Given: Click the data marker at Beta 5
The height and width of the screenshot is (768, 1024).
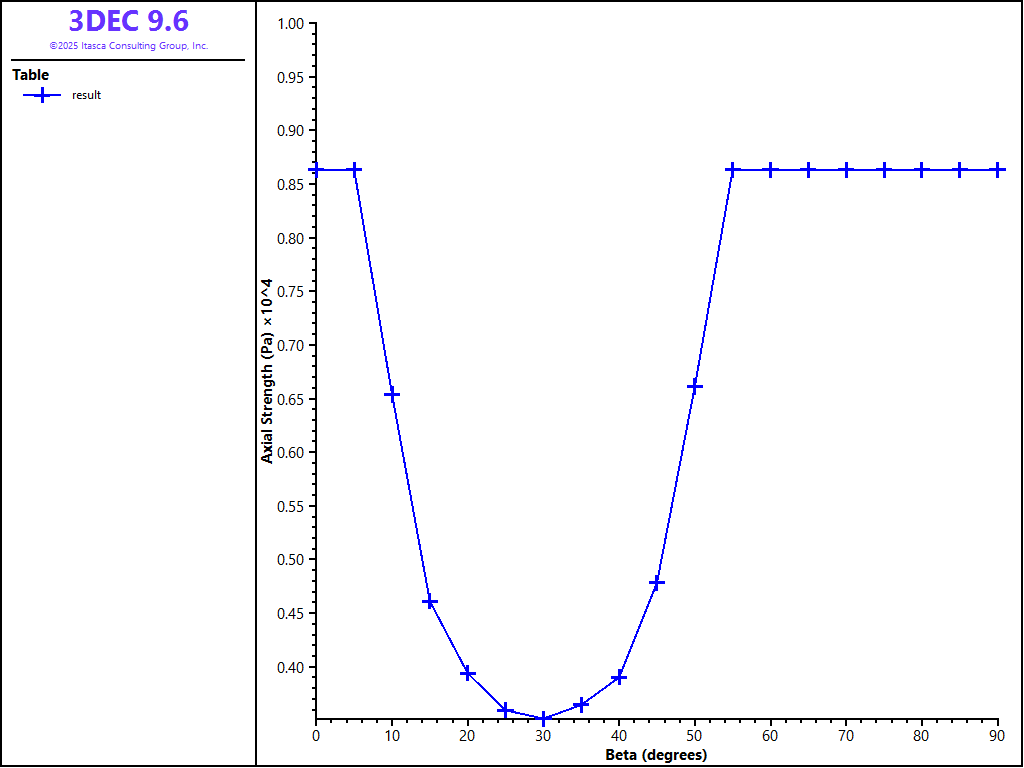Looking at the screenshot, I should tap(354, 170).
